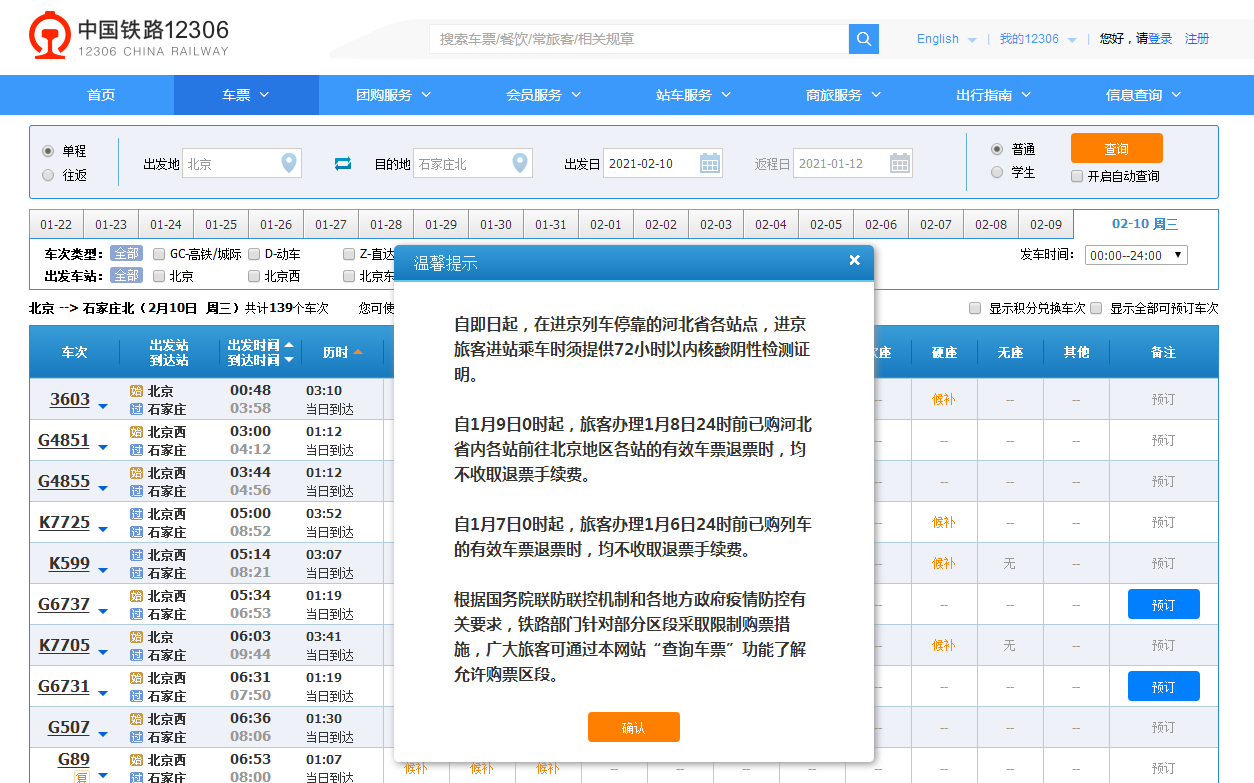
Task: Click the swap departure and destination icon
Action: point(343,163)
